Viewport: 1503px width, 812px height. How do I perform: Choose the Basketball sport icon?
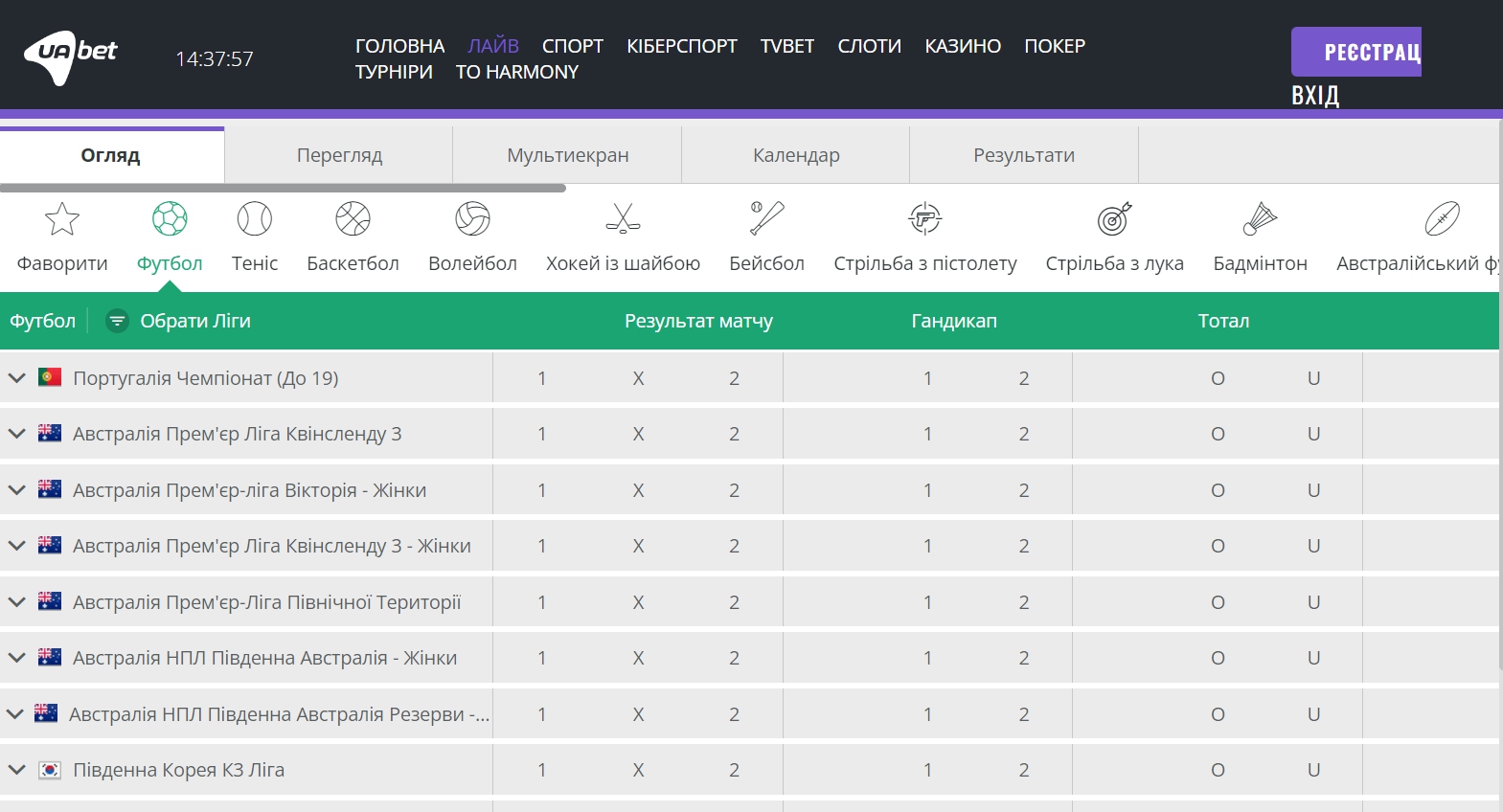(x=353, y=219)
